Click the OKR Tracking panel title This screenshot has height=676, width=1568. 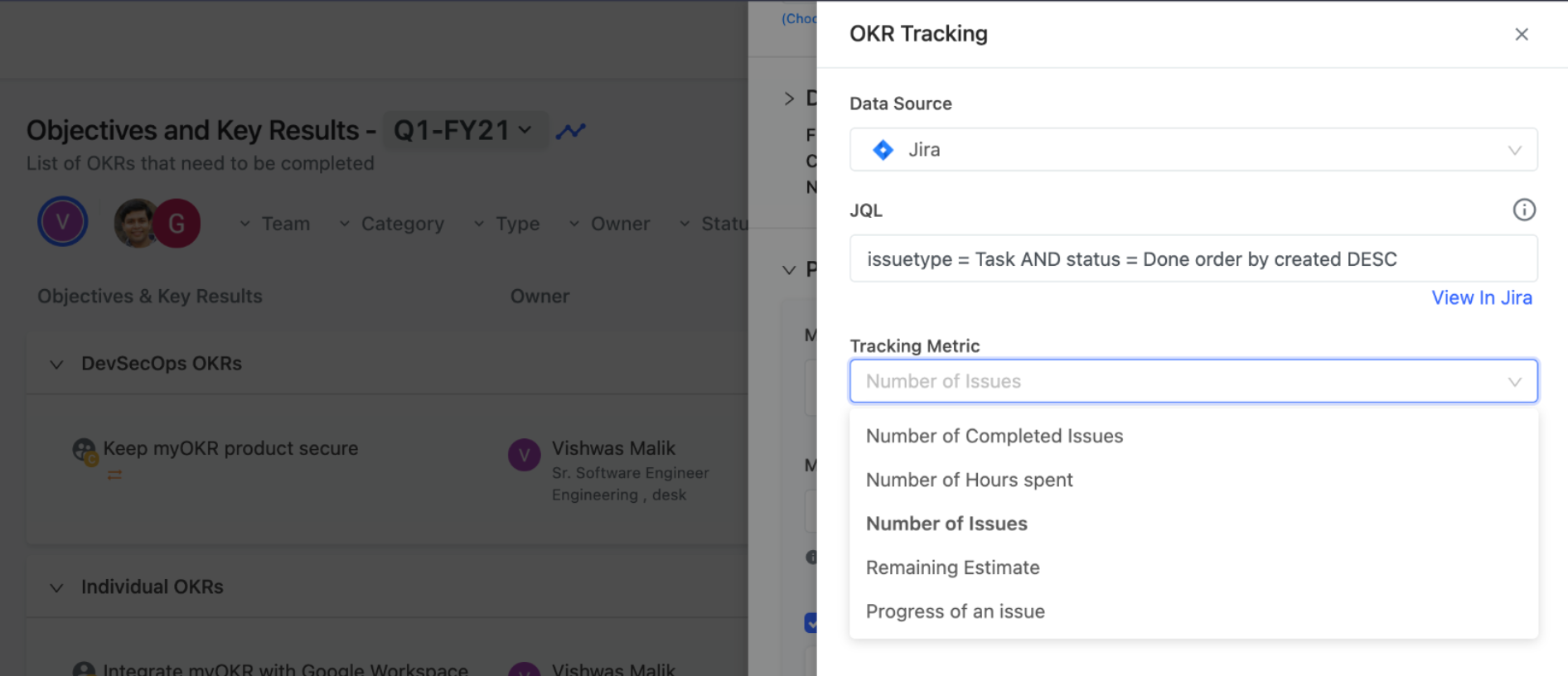click(x=918, y=34)
